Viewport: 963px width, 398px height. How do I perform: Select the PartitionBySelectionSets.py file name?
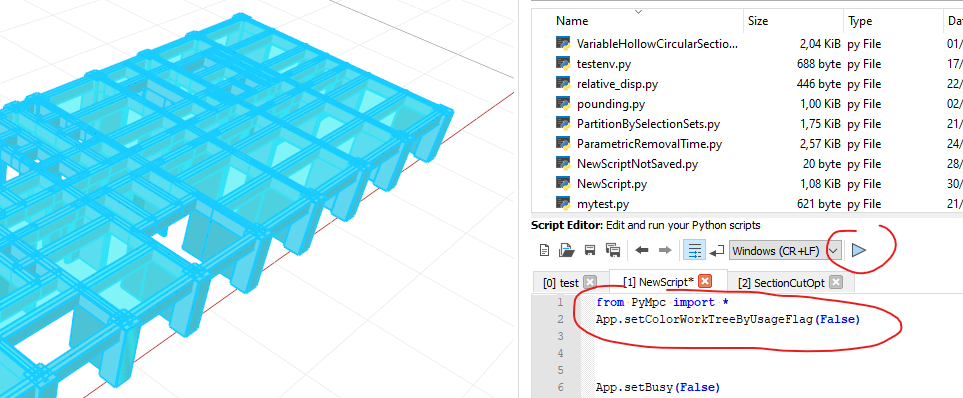coord(648,124)
